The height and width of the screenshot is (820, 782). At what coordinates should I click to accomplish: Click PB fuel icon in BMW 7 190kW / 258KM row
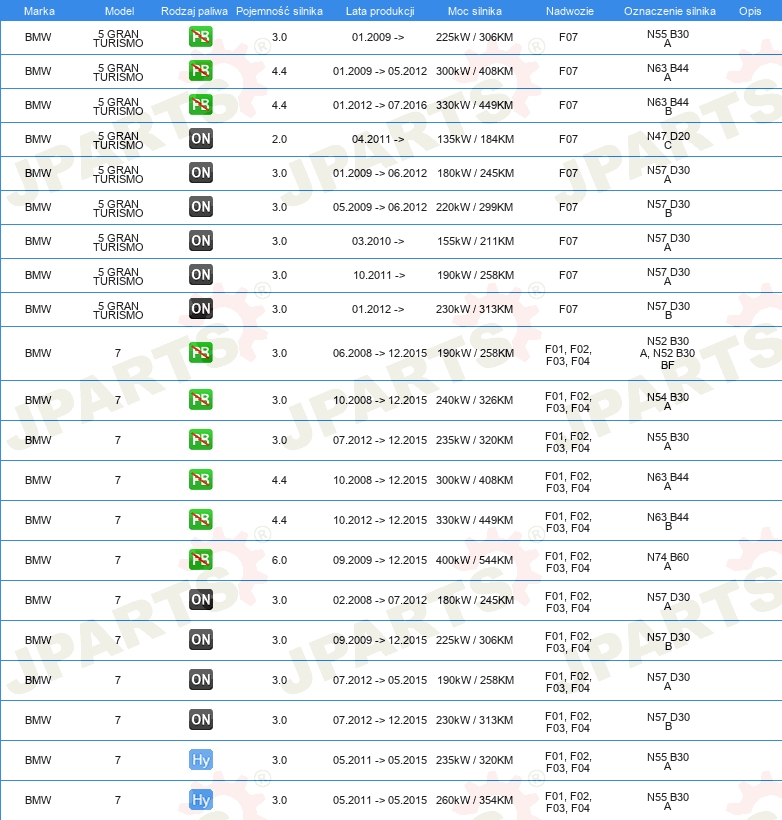pos(201,352)
